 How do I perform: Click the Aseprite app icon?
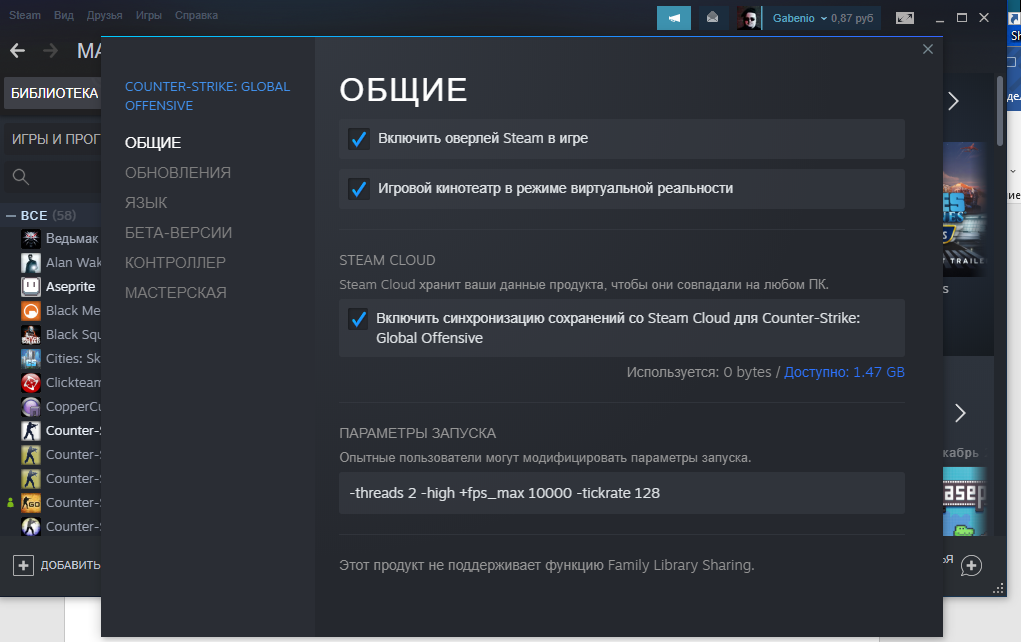tap(31, 287)
